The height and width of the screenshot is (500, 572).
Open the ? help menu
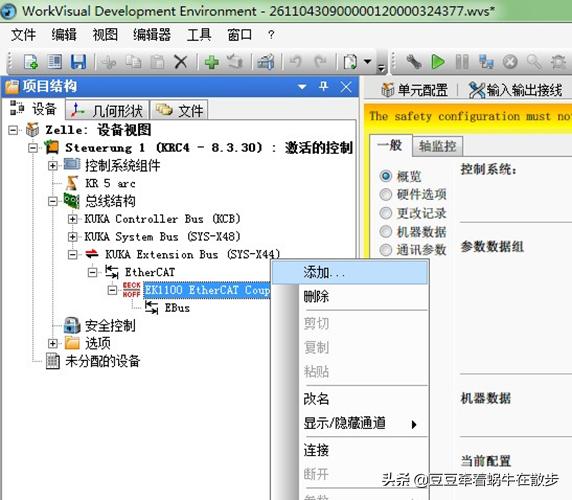[x=271, y=35]
